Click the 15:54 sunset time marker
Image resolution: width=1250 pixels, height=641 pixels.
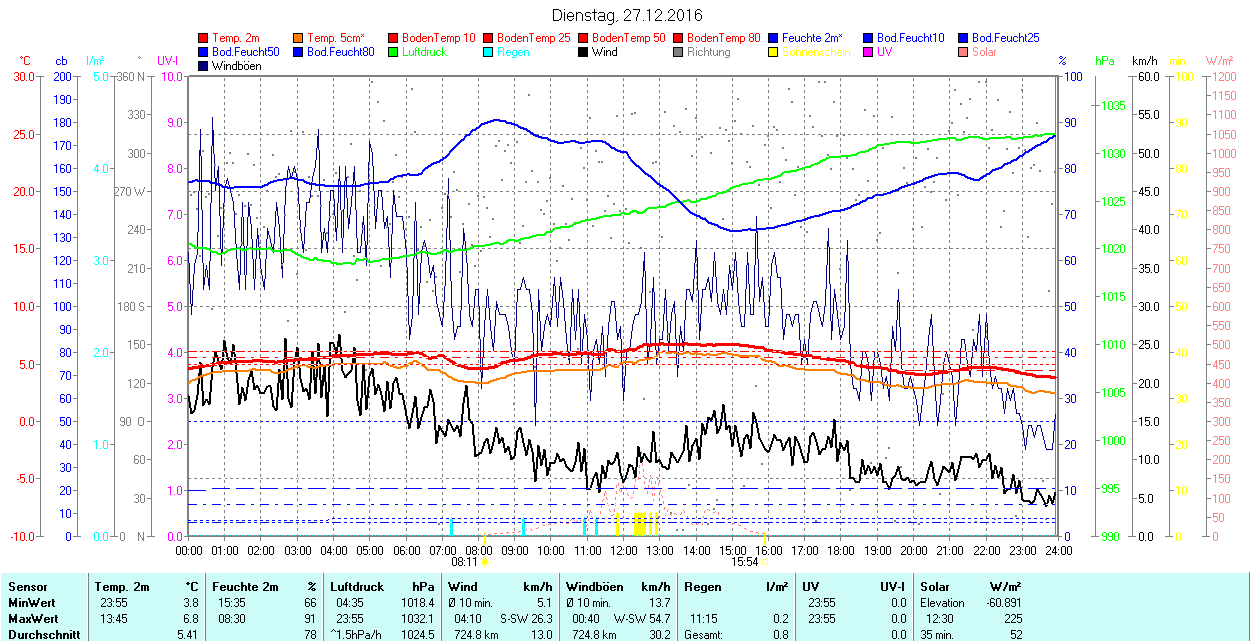pos(744,563)
